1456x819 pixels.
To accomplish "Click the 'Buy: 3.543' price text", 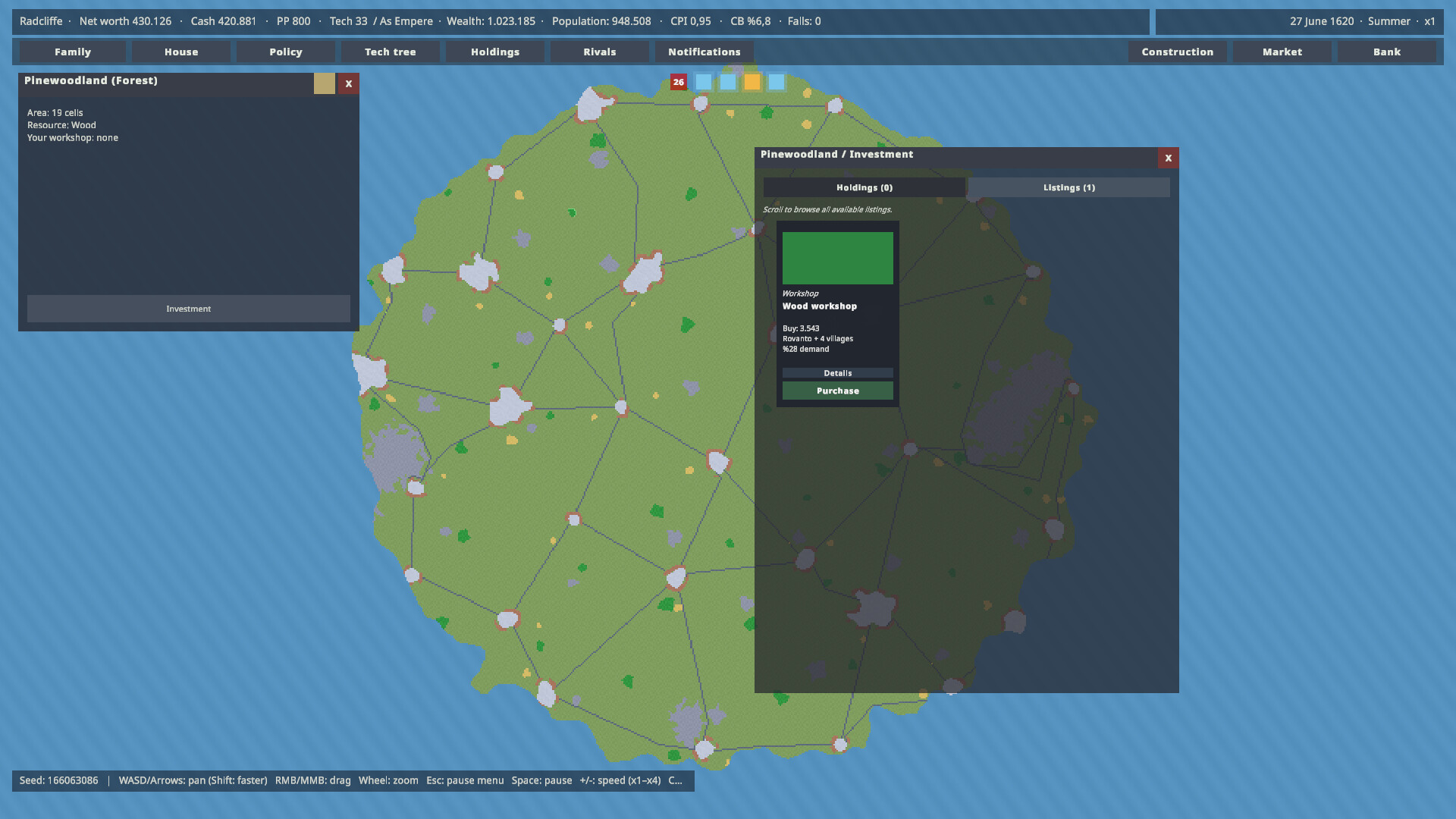I will [801, 328].
